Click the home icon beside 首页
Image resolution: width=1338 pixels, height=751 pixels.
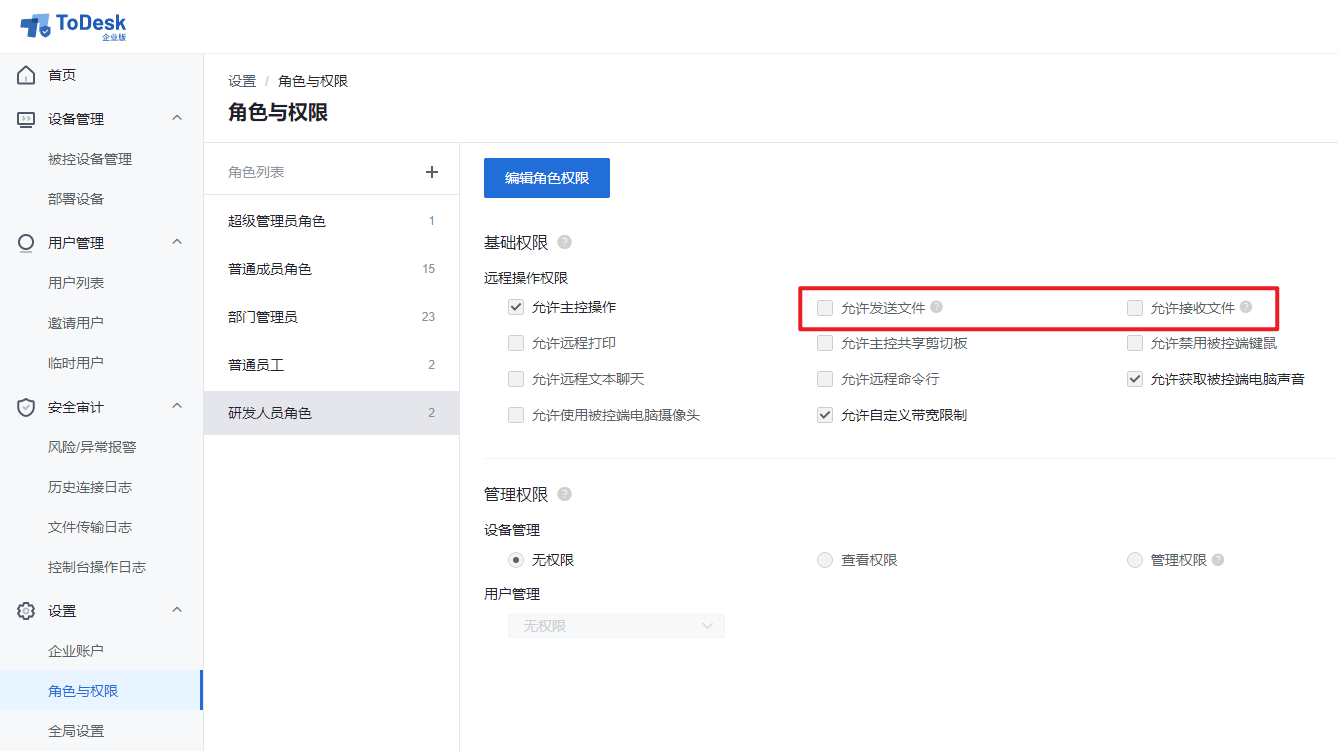click(x=27, y=75)
